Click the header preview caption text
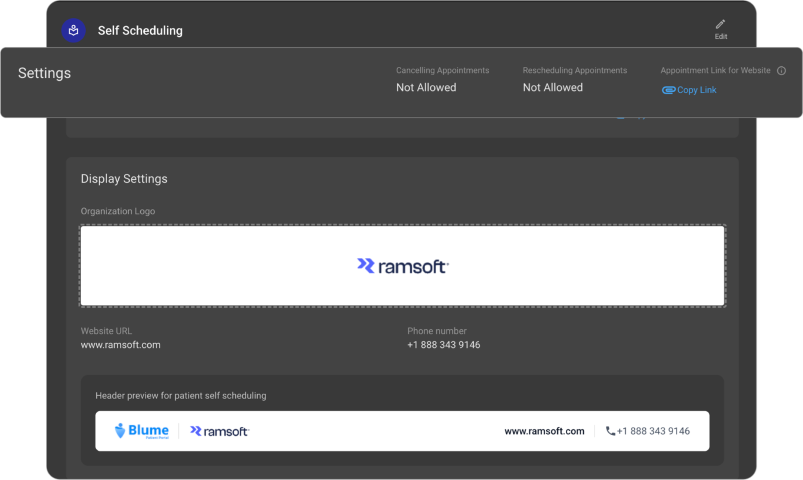This screenshot has width=803, height=480. [x=180, y=396]
